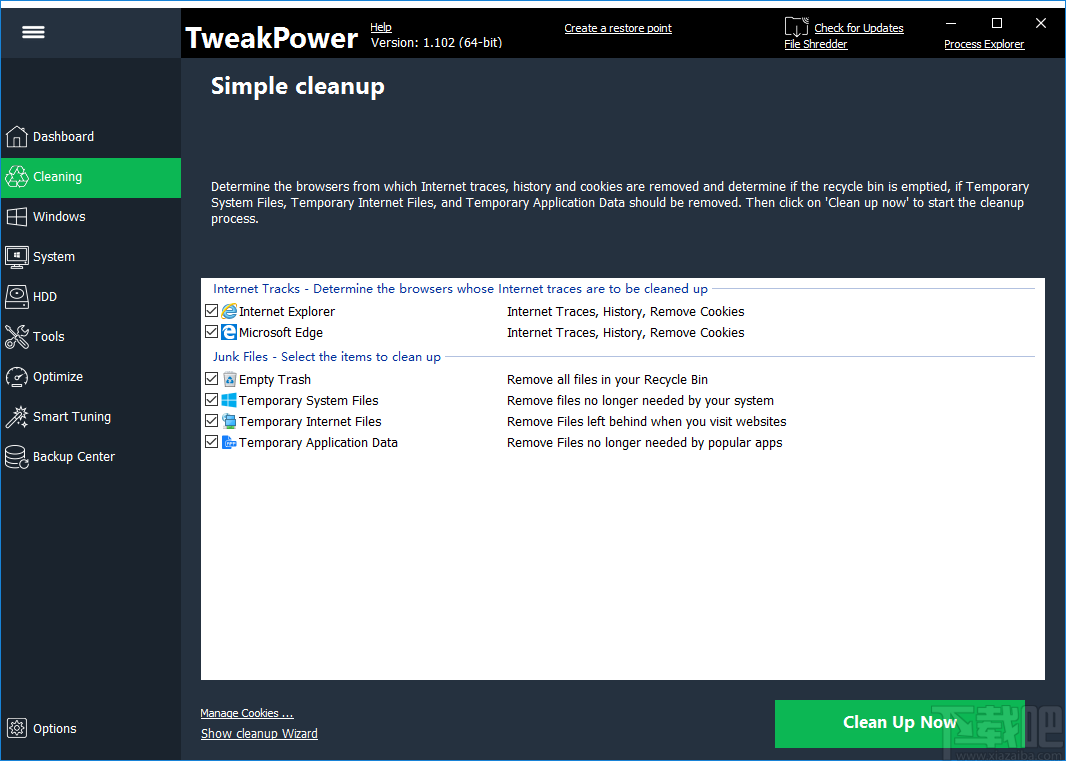1066x761 pixels.
Task: Click the Check for Updates icon
Action: pyautogui.click(x=796, y=27)
